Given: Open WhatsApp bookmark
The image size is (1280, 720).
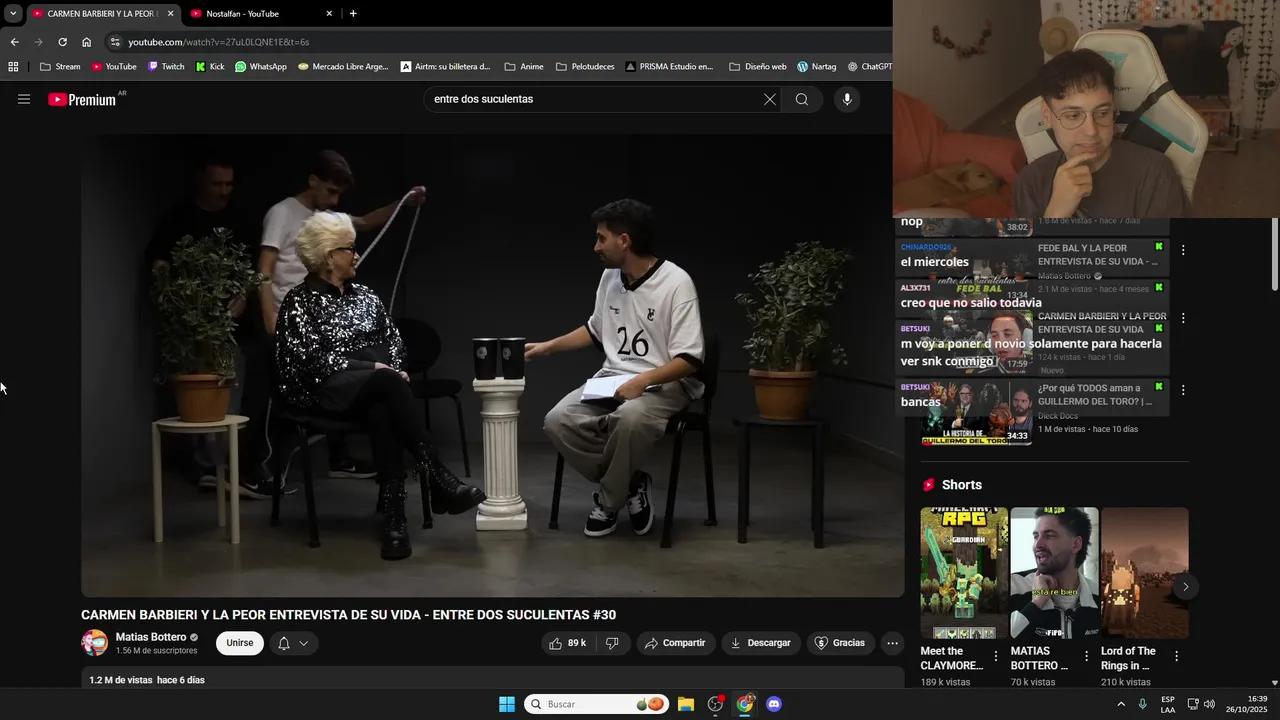Looking at the screenshot, I should click(260, 67).
